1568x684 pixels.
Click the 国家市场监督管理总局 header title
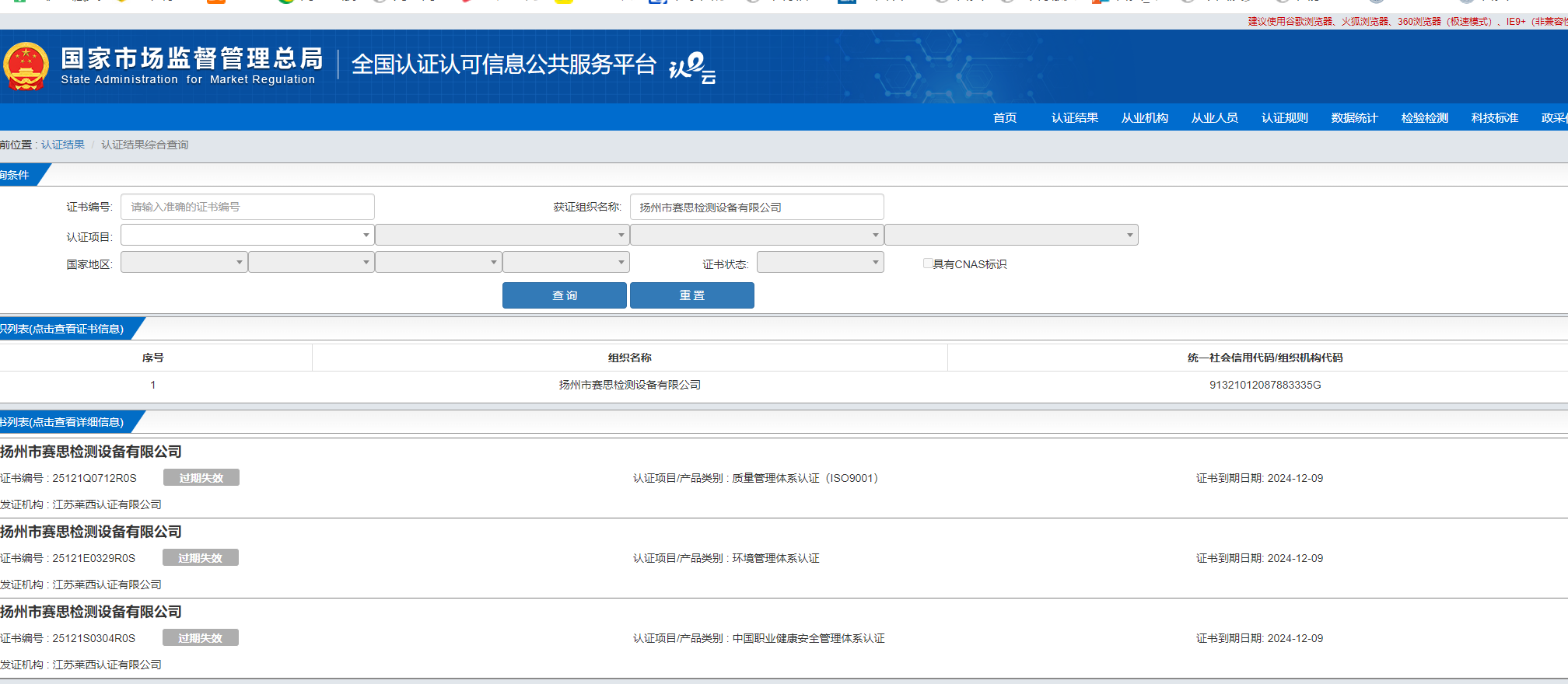(x=192, y=58)
